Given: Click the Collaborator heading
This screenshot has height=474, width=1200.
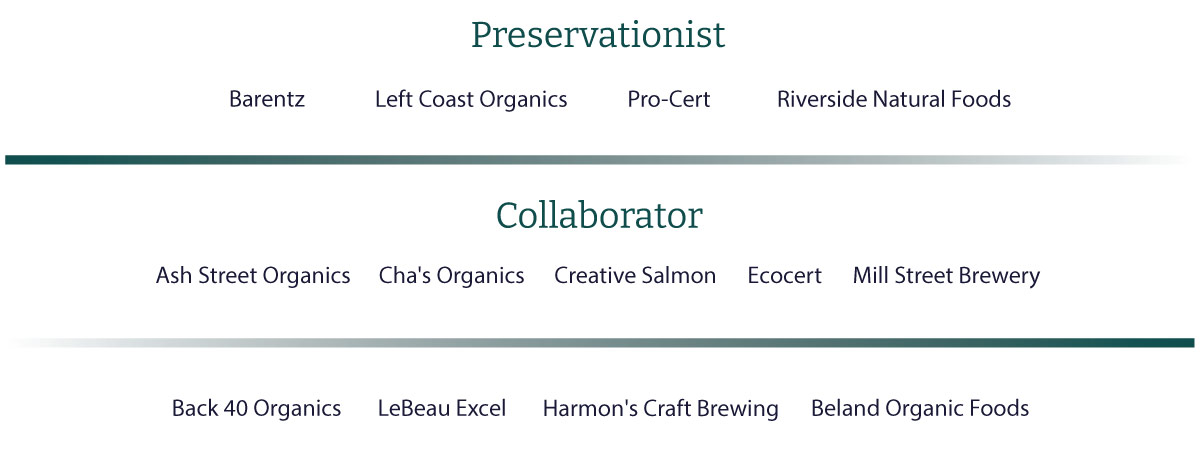Looking at the screenshot, I should tap(599, 215).
